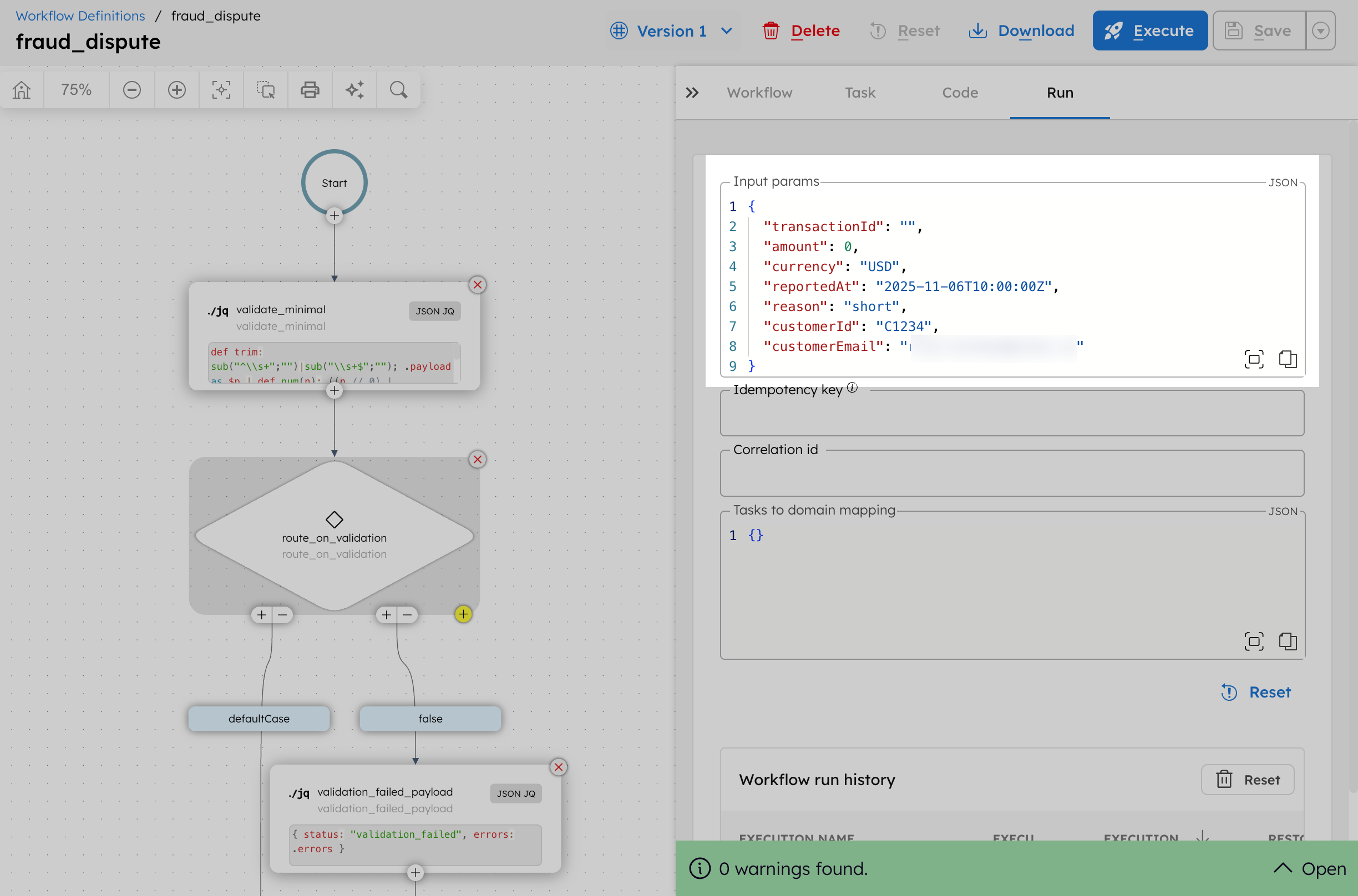Execute the fraud_dispute workflow
Image resolution: width=1358 pixels, height=896 pixels.
click(1149, 30)
